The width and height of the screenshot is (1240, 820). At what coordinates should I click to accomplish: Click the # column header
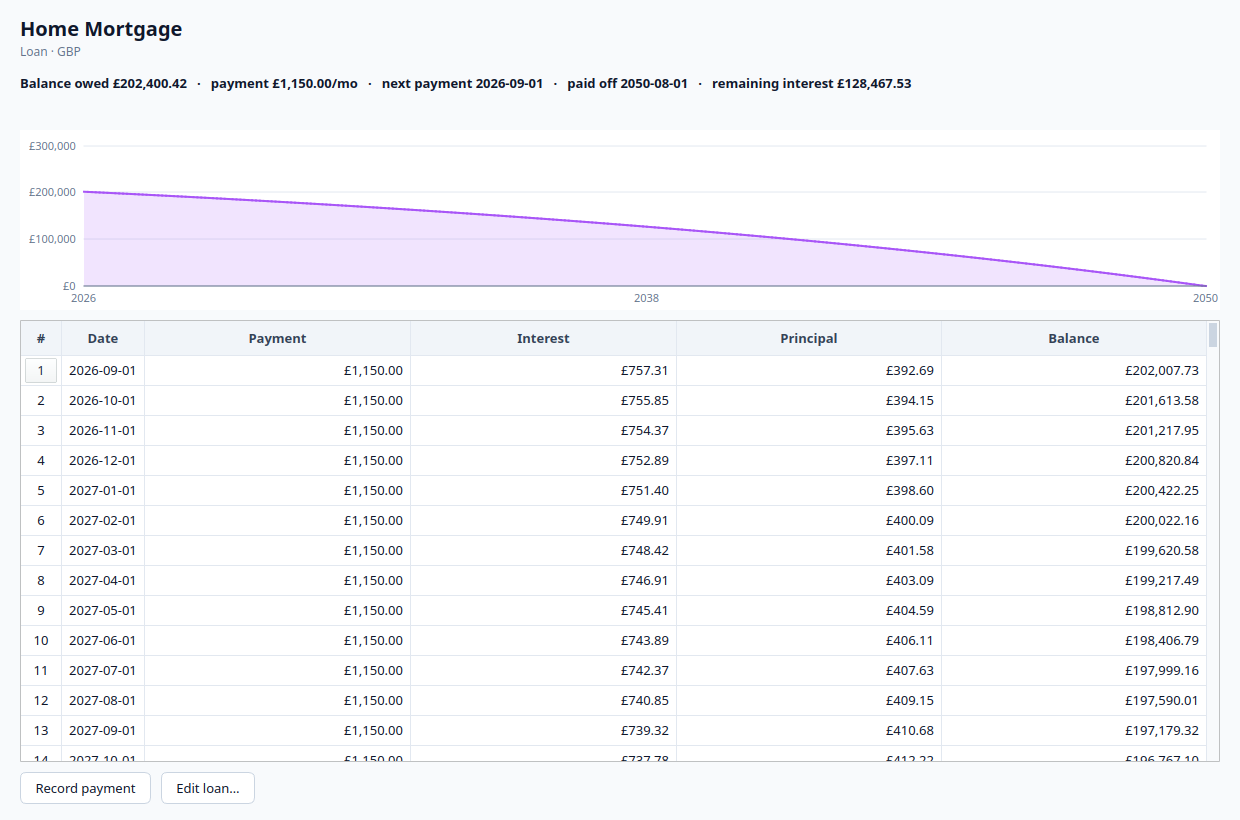[x=41, y=338]
